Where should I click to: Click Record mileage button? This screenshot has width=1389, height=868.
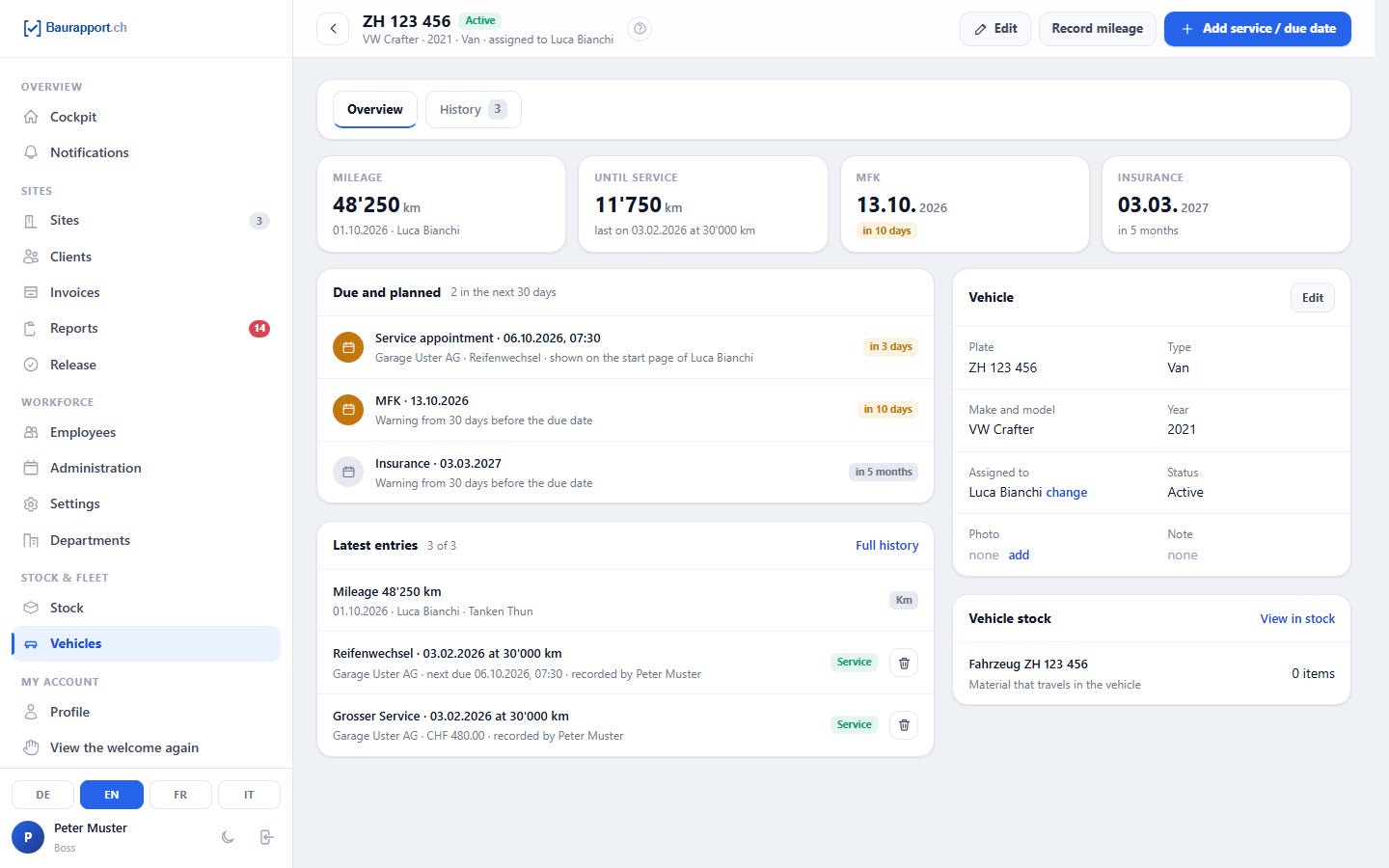click(1098, 29)
